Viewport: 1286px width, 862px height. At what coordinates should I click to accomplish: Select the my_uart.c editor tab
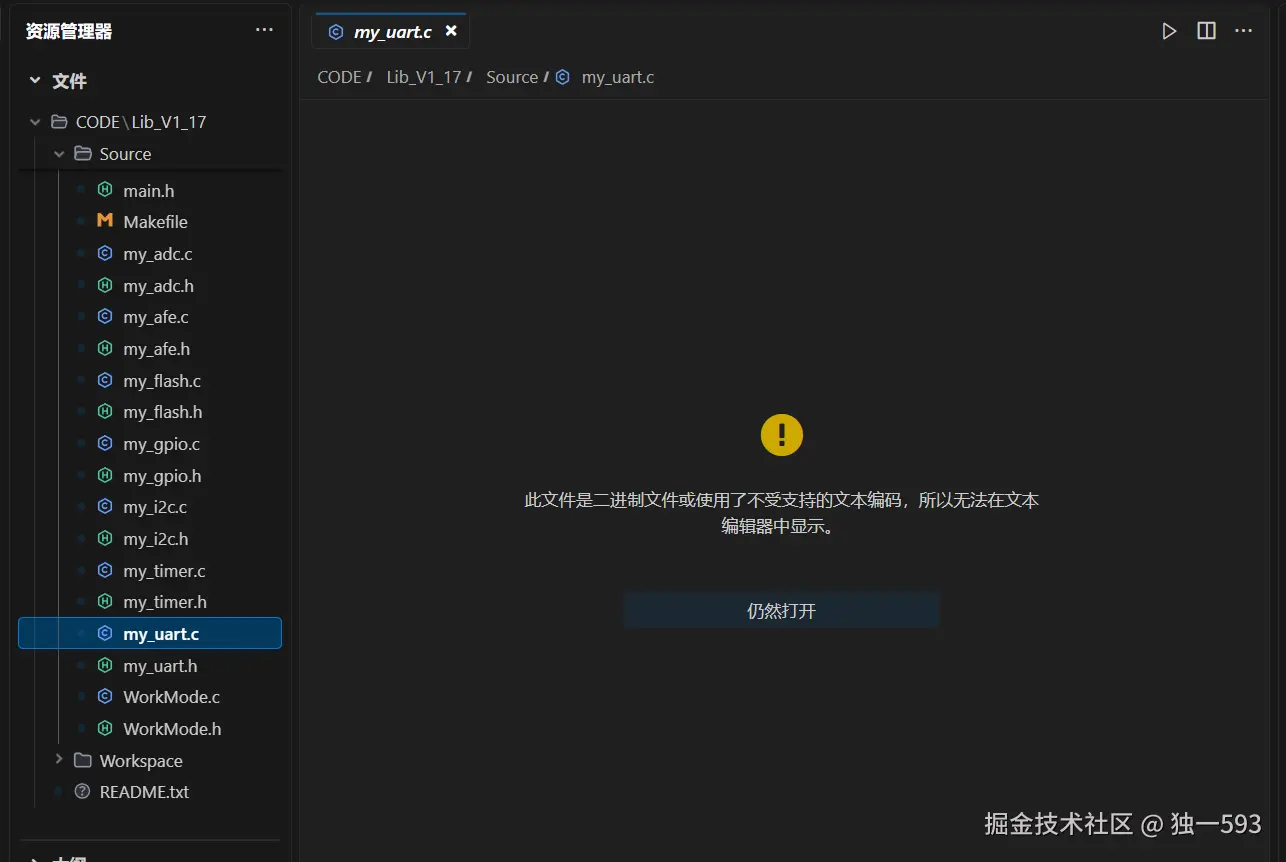(x=390, y=30)
